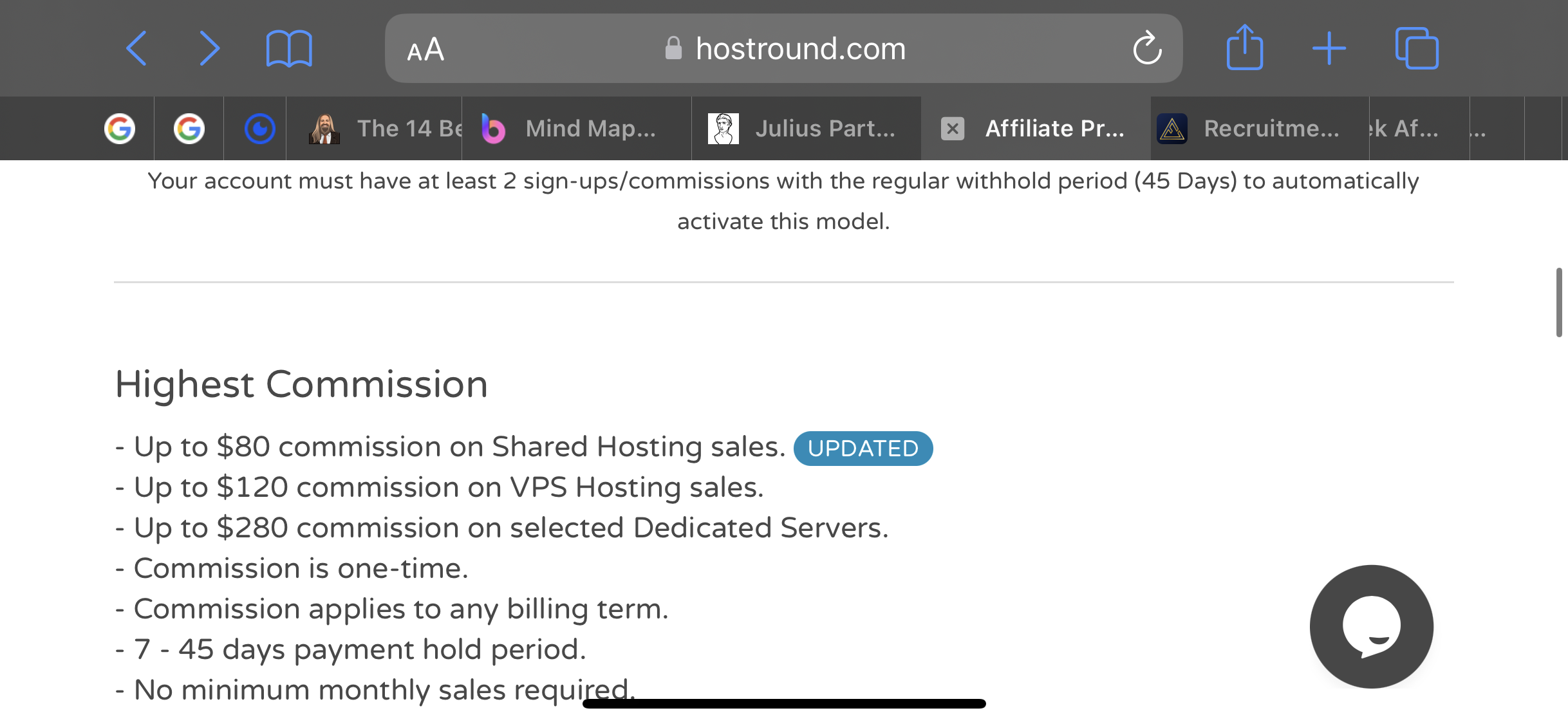
Task: Click 'No minimum monthly sales required.' line
Action: pos(375,690)
